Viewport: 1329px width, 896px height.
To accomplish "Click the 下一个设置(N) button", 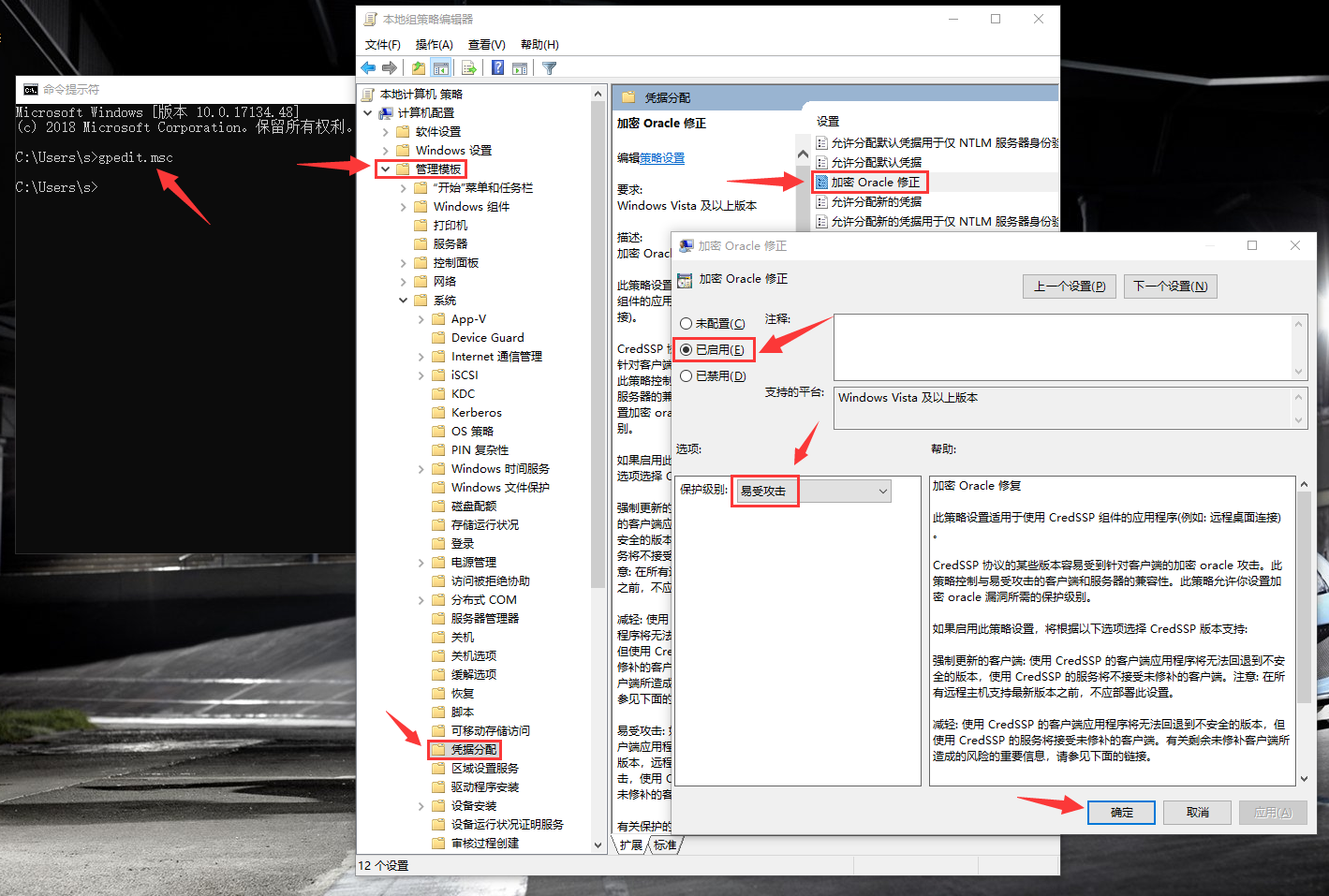I will [1170, 286].
